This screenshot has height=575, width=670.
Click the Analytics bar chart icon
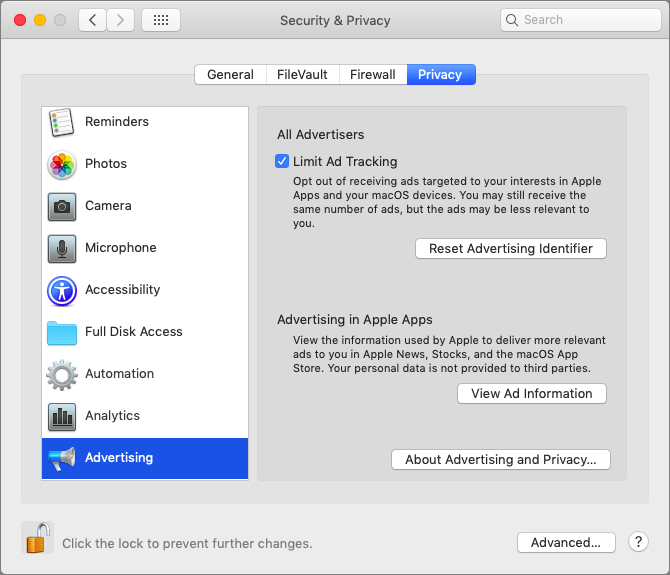[x=62, y=417]
